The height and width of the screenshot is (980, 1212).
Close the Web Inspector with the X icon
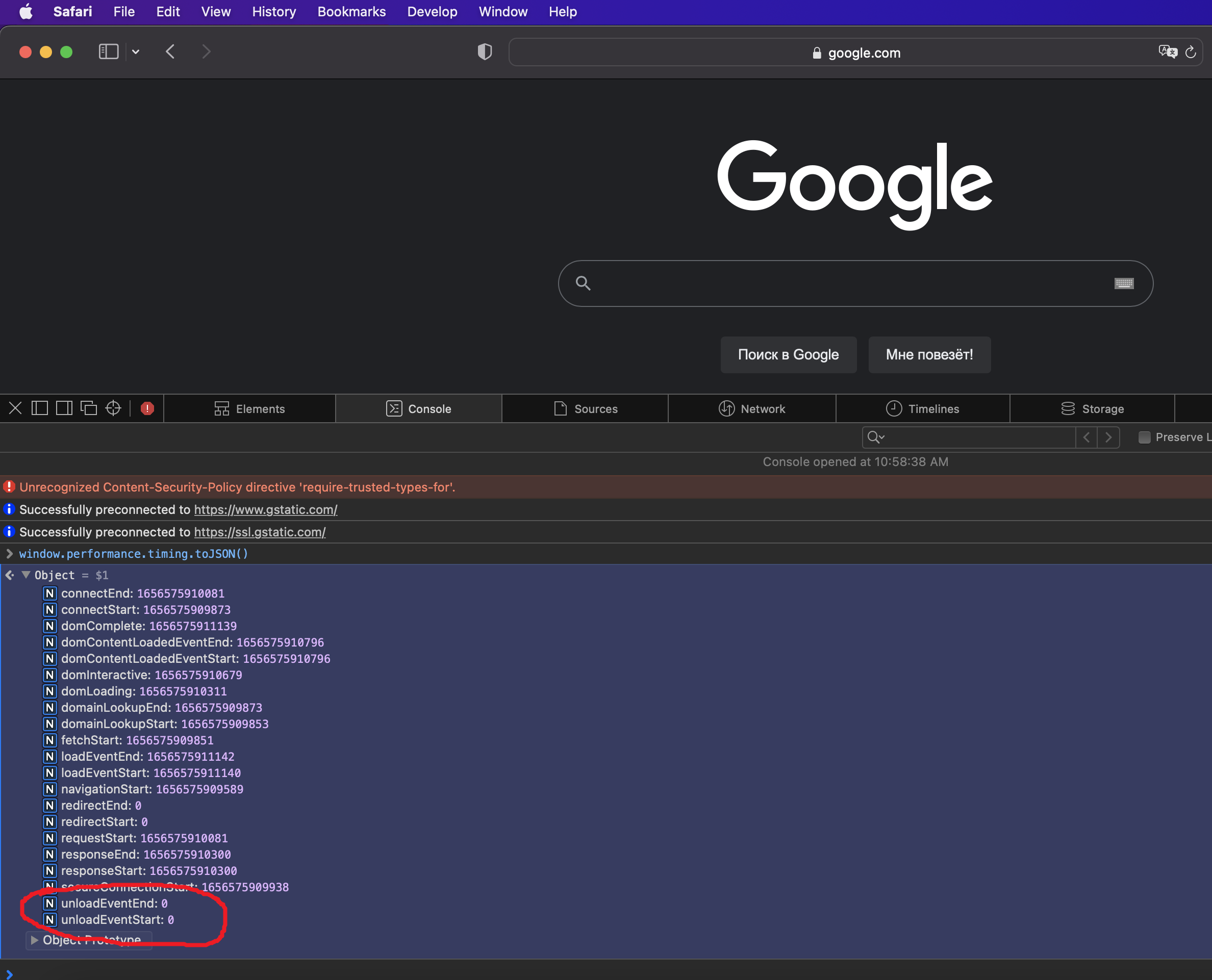point(15,407)
